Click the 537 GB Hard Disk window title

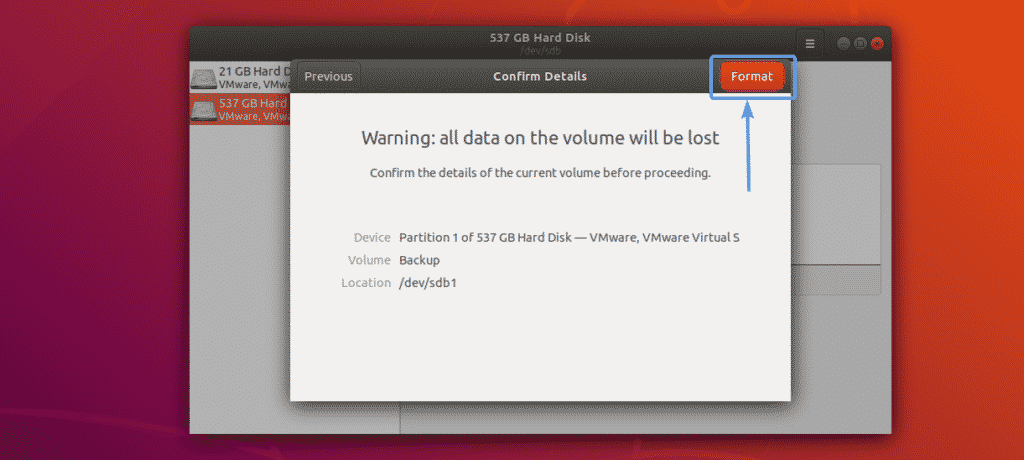point(540,37)
